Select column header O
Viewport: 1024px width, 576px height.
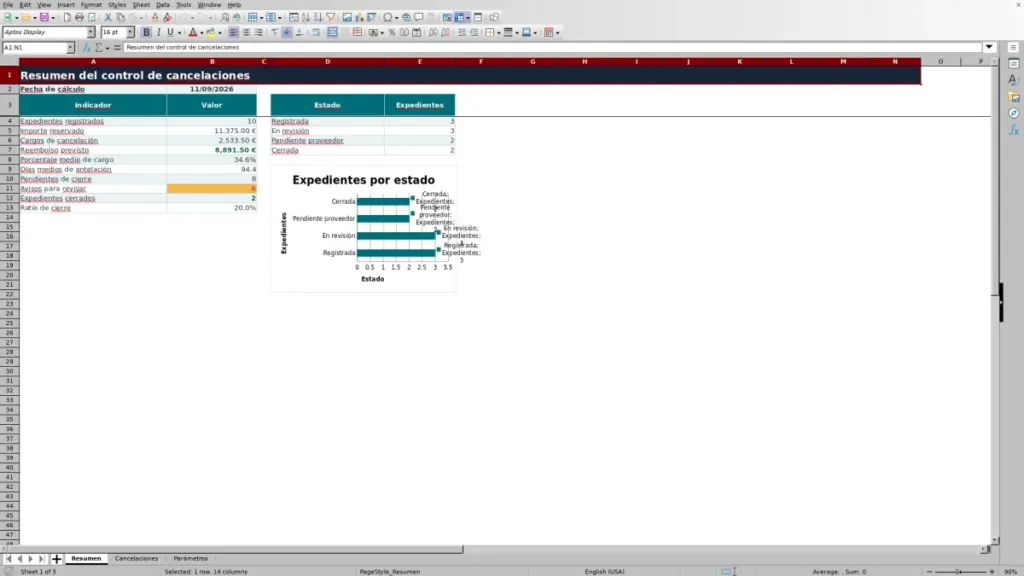point(940,61)
